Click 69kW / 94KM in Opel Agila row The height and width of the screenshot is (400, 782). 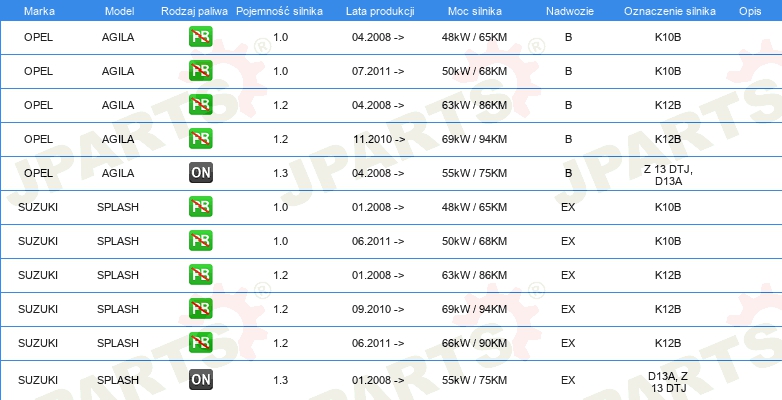[x=474, y=139]
